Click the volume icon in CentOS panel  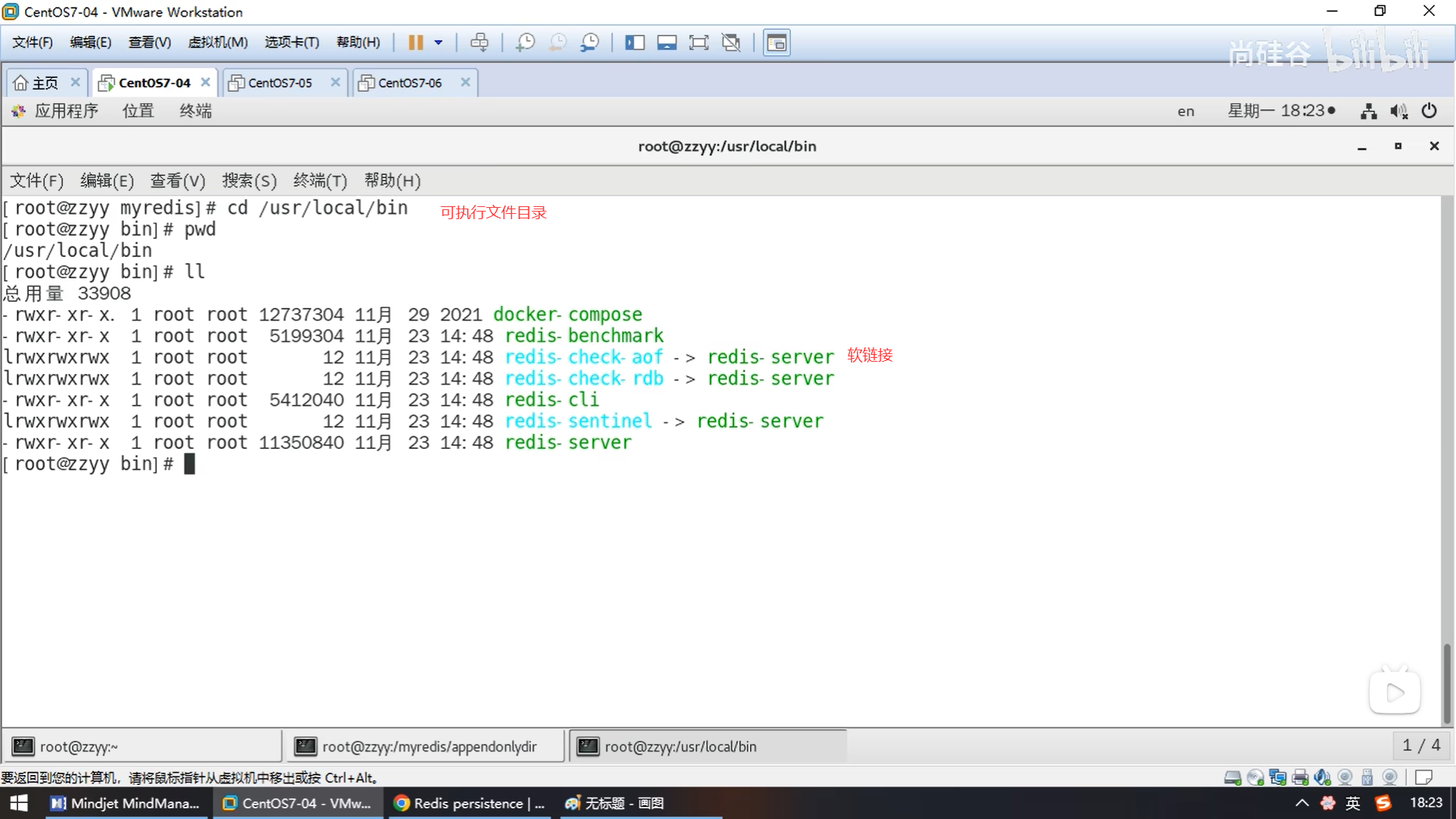tap(1398, 111)
